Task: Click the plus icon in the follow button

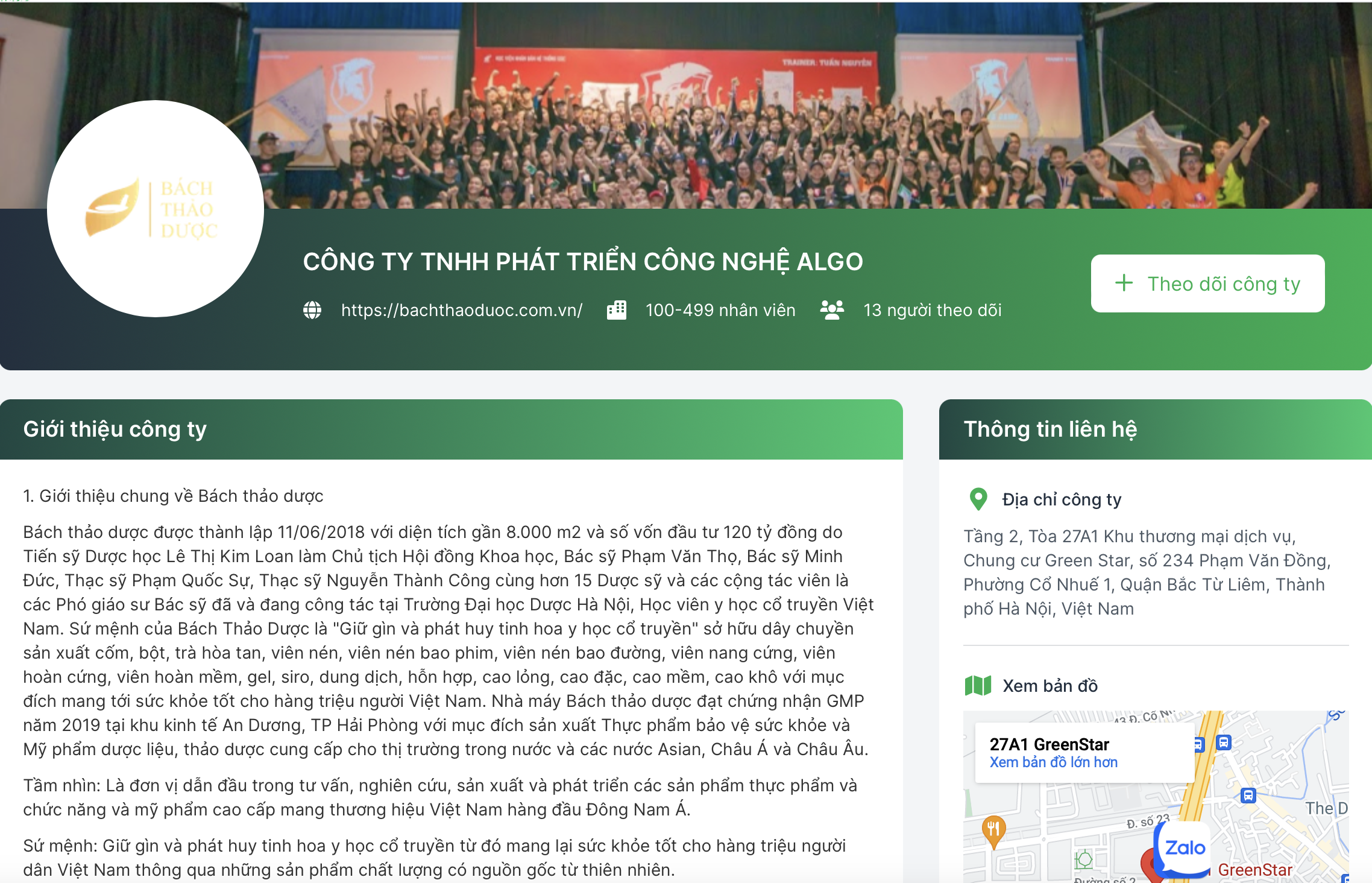Action: pyautogui.click(x=1124, y=283)
